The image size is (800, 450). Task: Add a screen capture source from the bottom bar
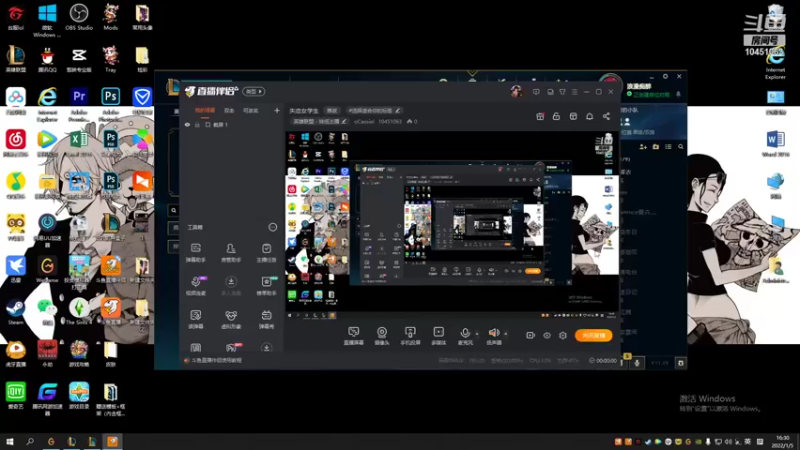(353, 336)
